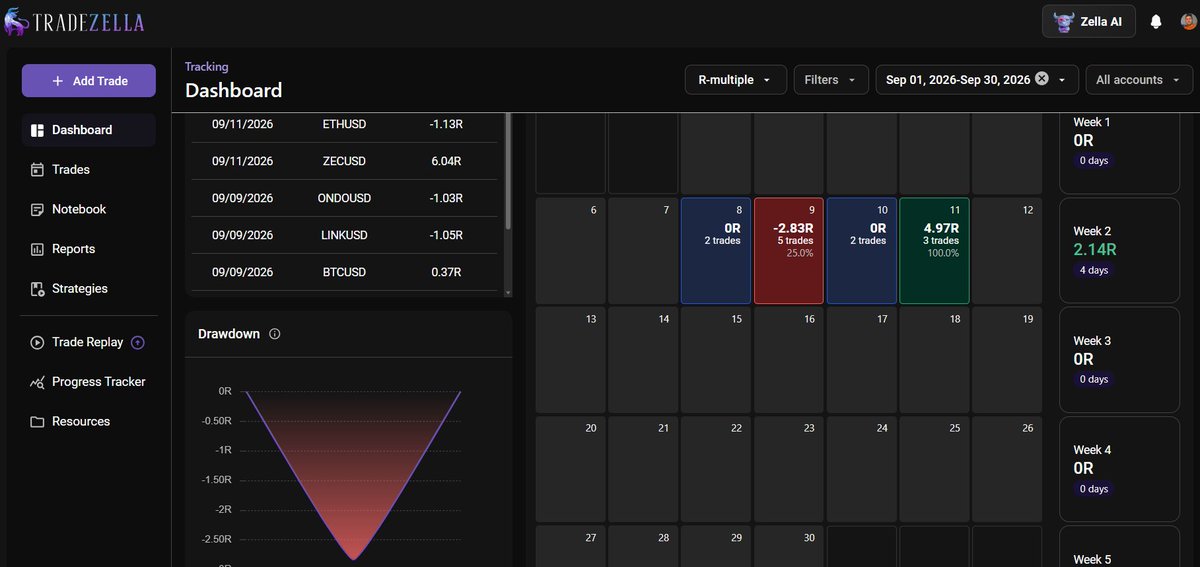Click the drawdown chart lowest point

353,558
